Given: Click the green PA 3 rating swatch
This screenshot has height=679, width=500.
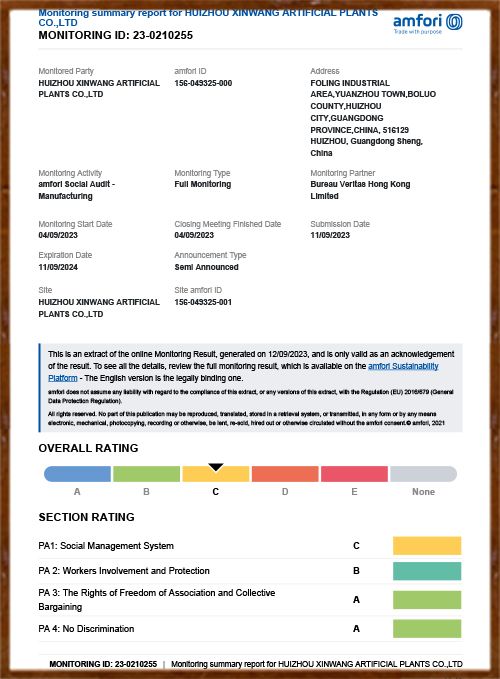Looking at the screenshot, I should point(427,600).
